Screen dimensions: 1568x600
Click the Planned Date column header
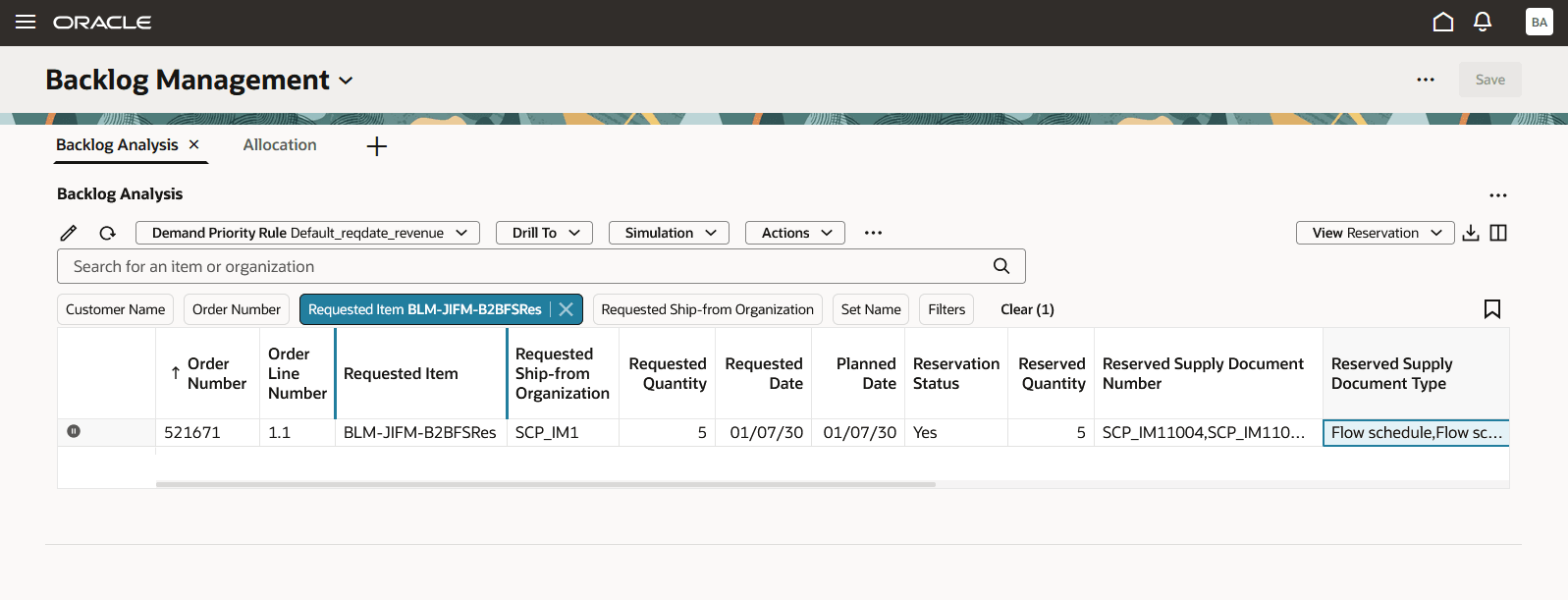coord(858,373)
